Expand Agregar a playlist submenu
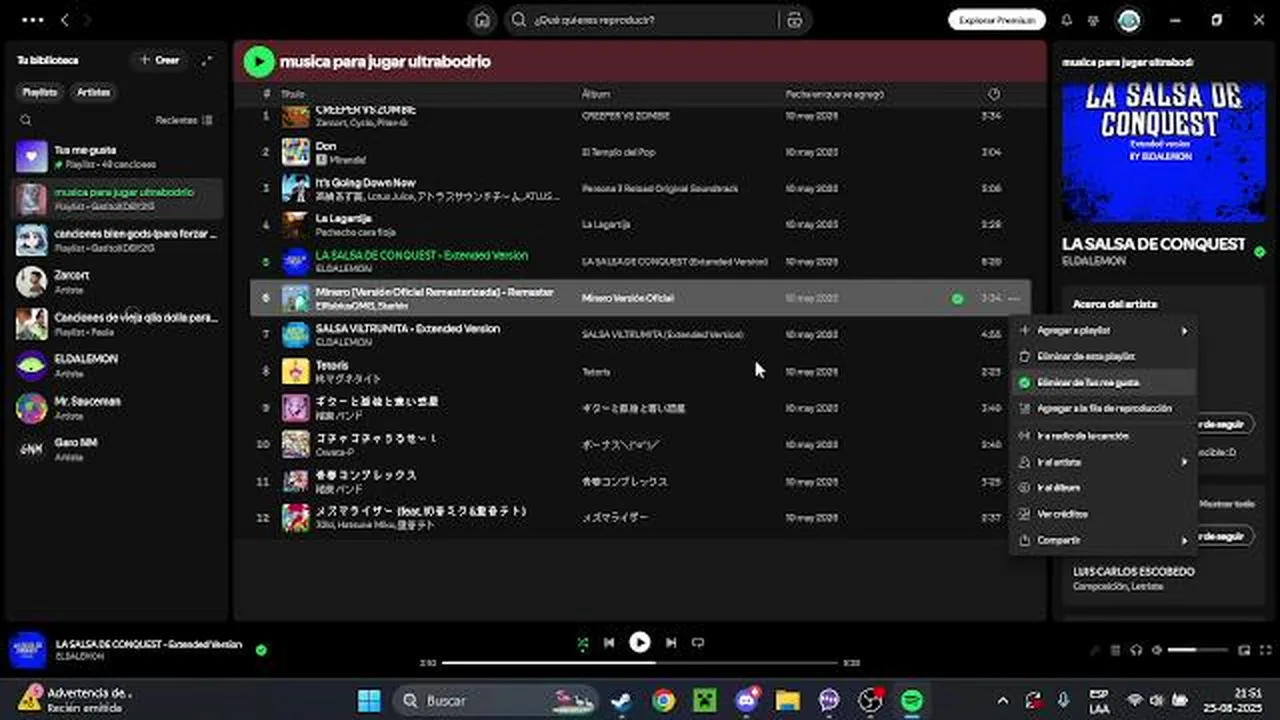Viewport: 1280px width, 720px height. [x=1103, y=330]
